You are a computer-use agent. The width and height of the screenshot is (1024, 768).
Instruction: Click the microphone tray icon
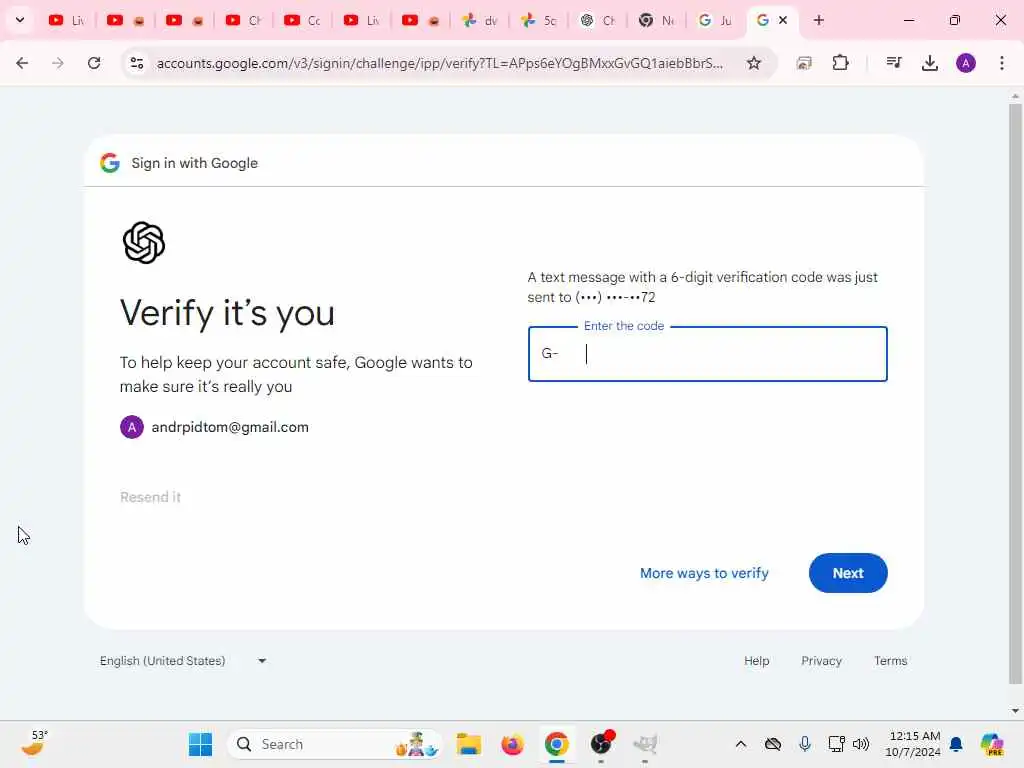tap(805, 744)
